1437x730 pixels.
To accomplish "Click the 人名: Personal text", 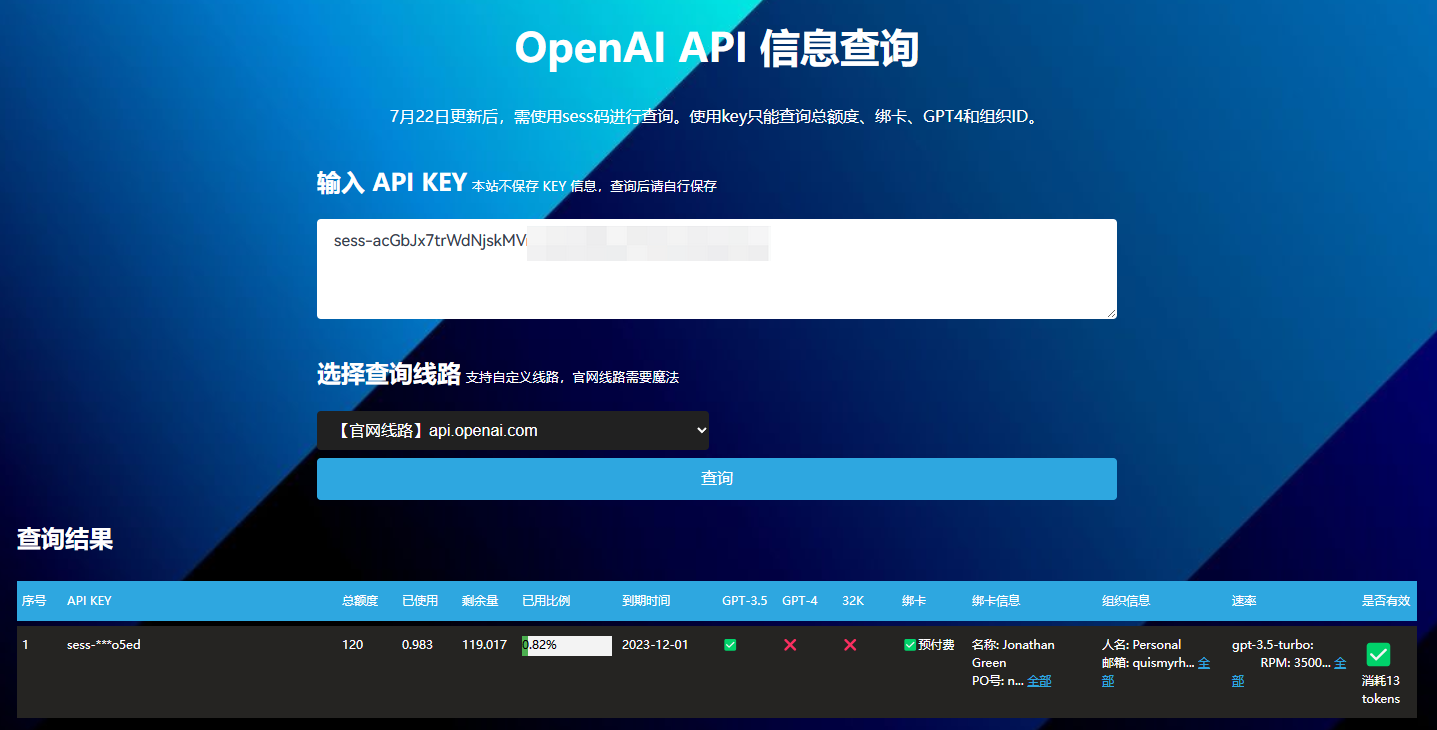I will (x=1141, y=645).
